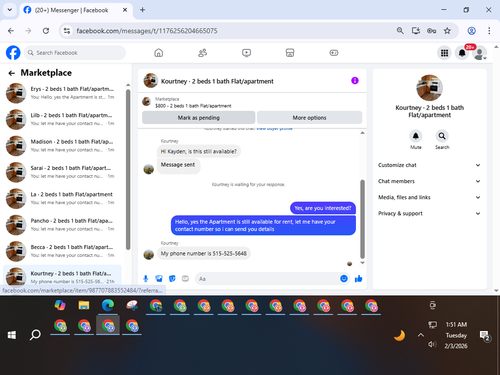Select 'Yes, are you interested?' message bubble
The width and height of the screenshot is (500, 375).
[323, 208]
